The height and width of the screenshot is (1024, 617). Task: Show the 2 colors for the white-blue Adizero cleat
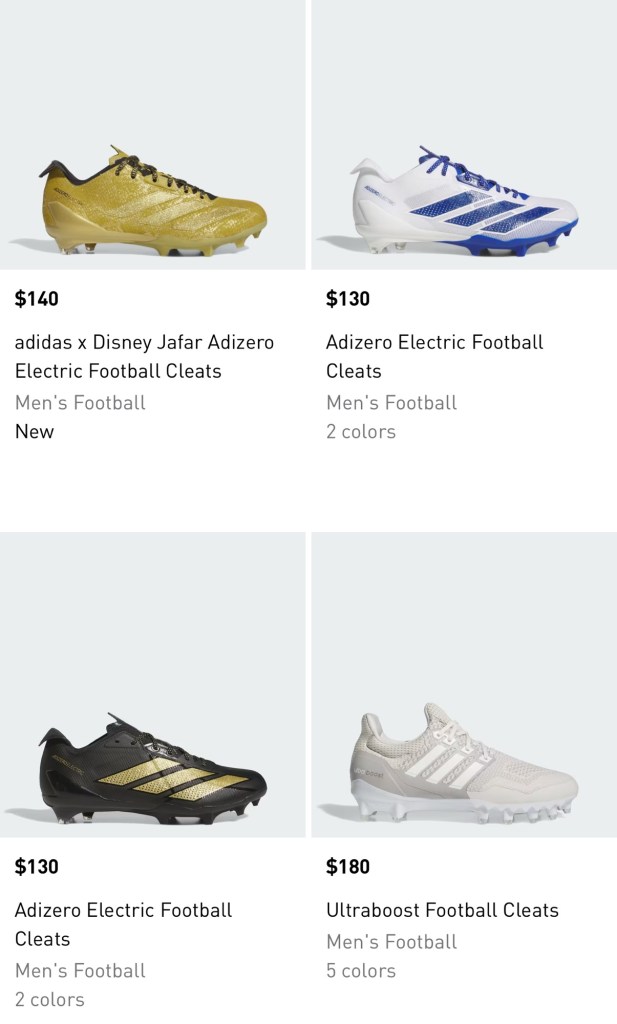[361, 432]
